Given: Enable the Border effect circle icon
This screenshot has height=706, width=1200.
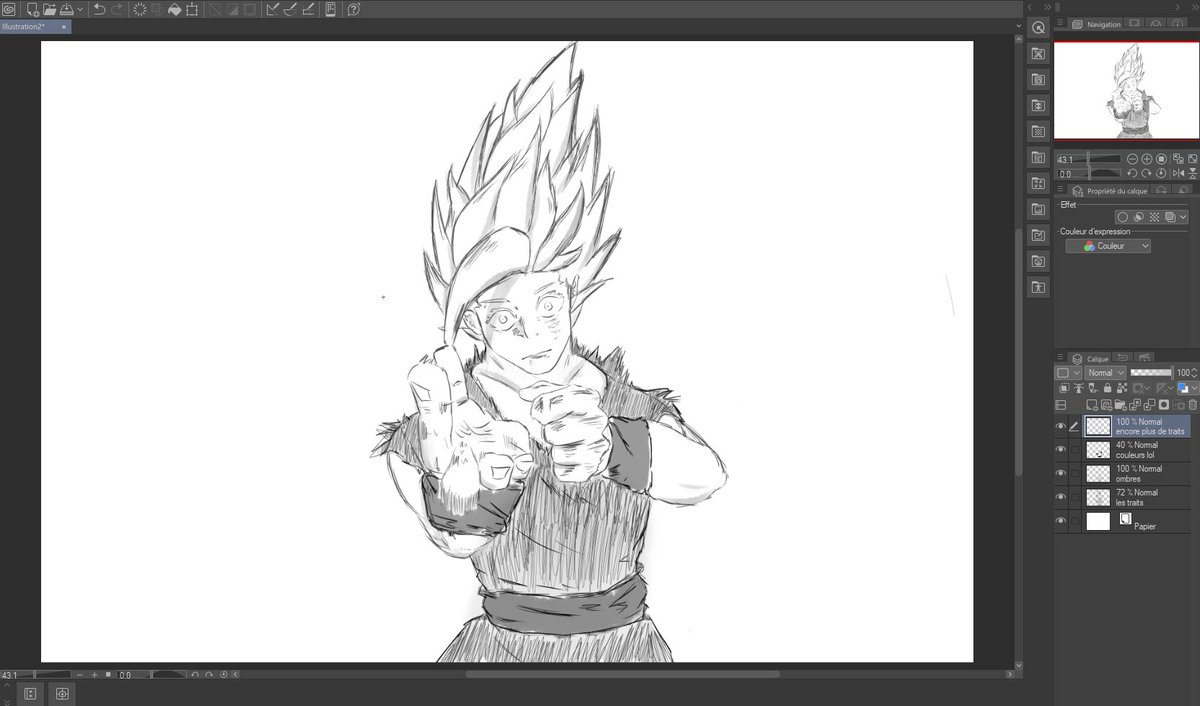Looking at the screenshot, I should coord(1123,217).
